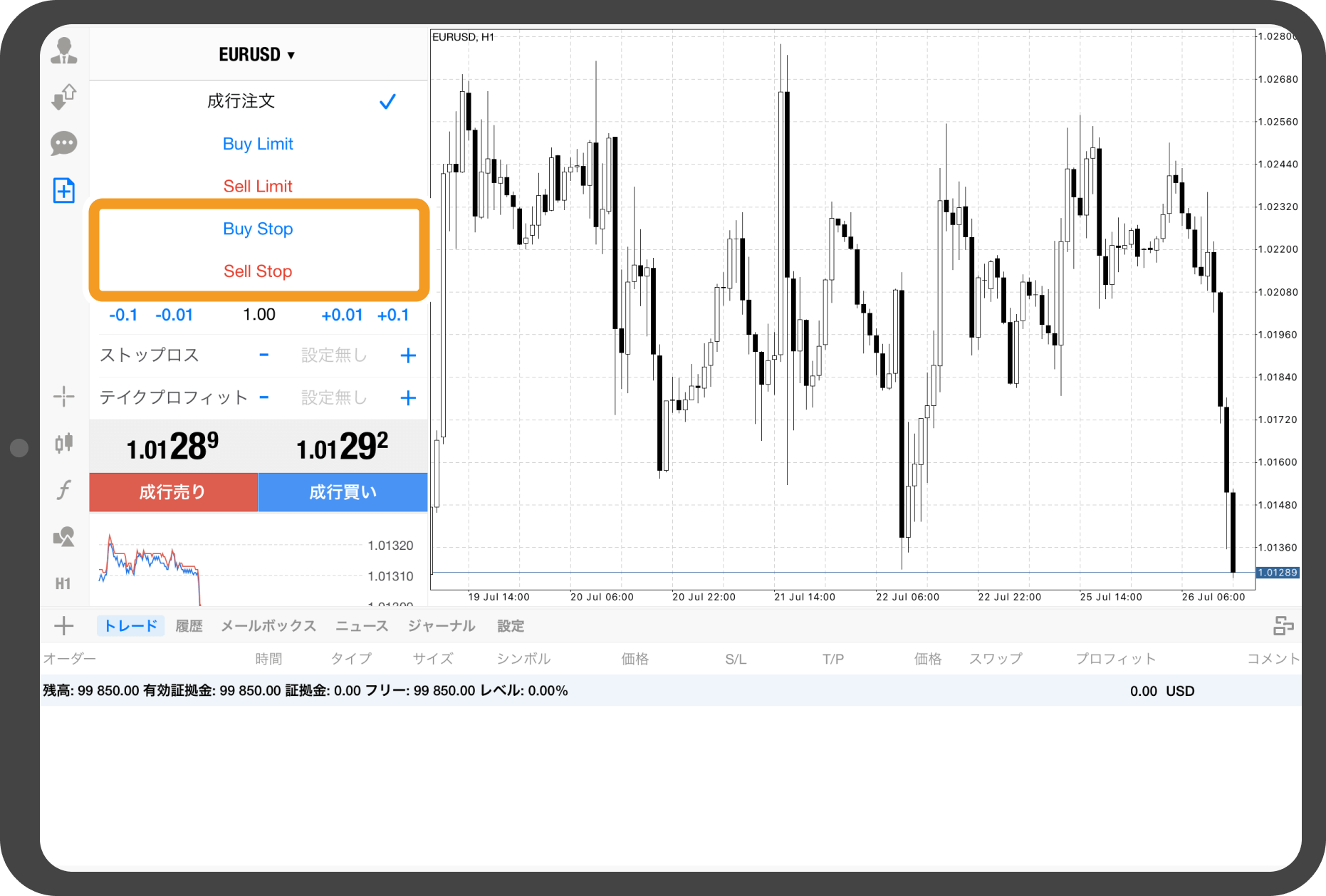Sort by the サイズ column header
The height and width of the screenshot is (896, 1326).
click(x=433, y=659)
